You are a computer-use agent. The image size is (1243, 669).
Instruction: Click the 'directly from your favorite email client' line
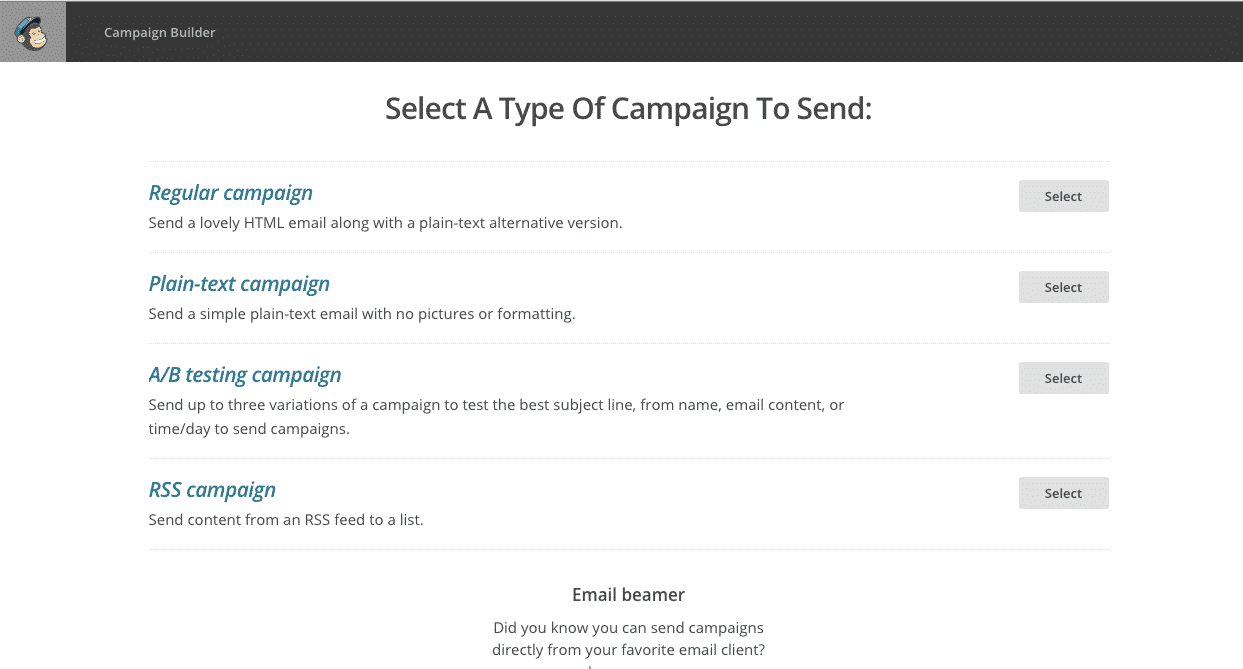pyautogui.click(x=628, y=649)
